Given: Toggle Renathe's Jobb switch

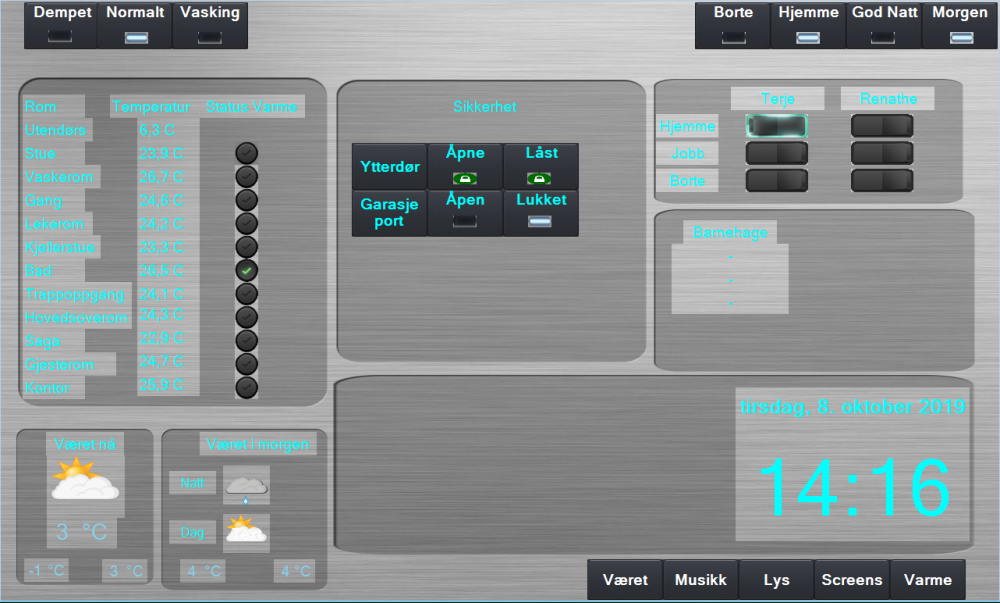Looking at the screenshot, I should [x=881, y=153].
